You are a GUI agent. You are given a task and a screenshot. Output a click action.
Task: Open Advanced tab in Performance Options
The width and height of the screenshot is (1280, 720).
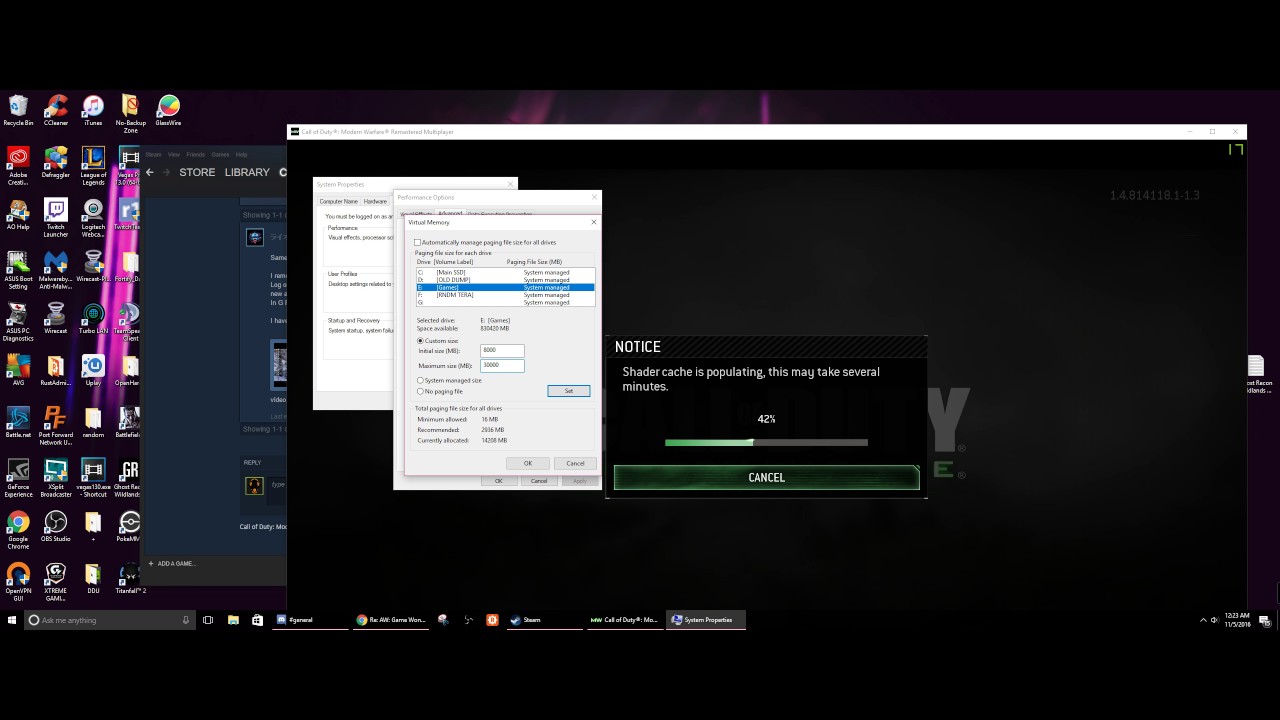pos(450,213)
